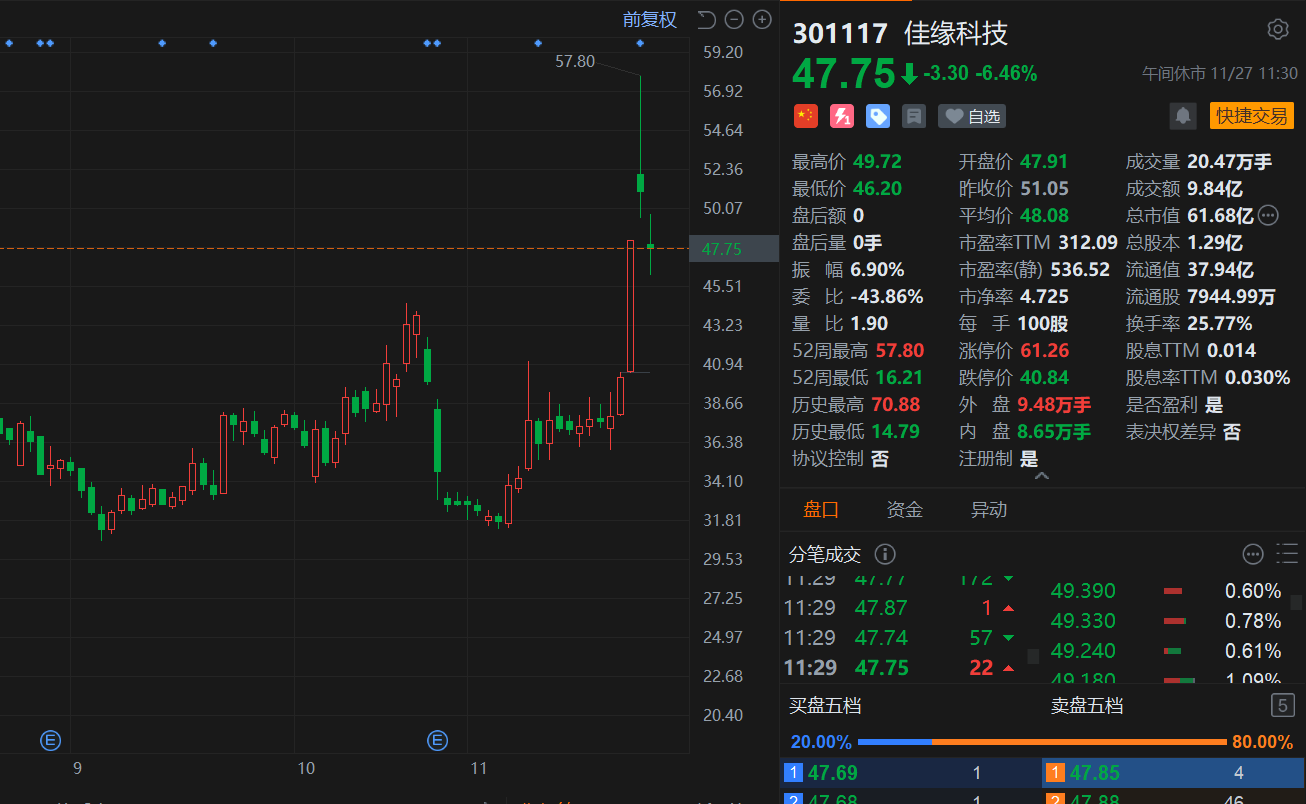Click the 换手率 value 25.77%
Viewport: 1306px width, 804px height.
coord(1219,324)
